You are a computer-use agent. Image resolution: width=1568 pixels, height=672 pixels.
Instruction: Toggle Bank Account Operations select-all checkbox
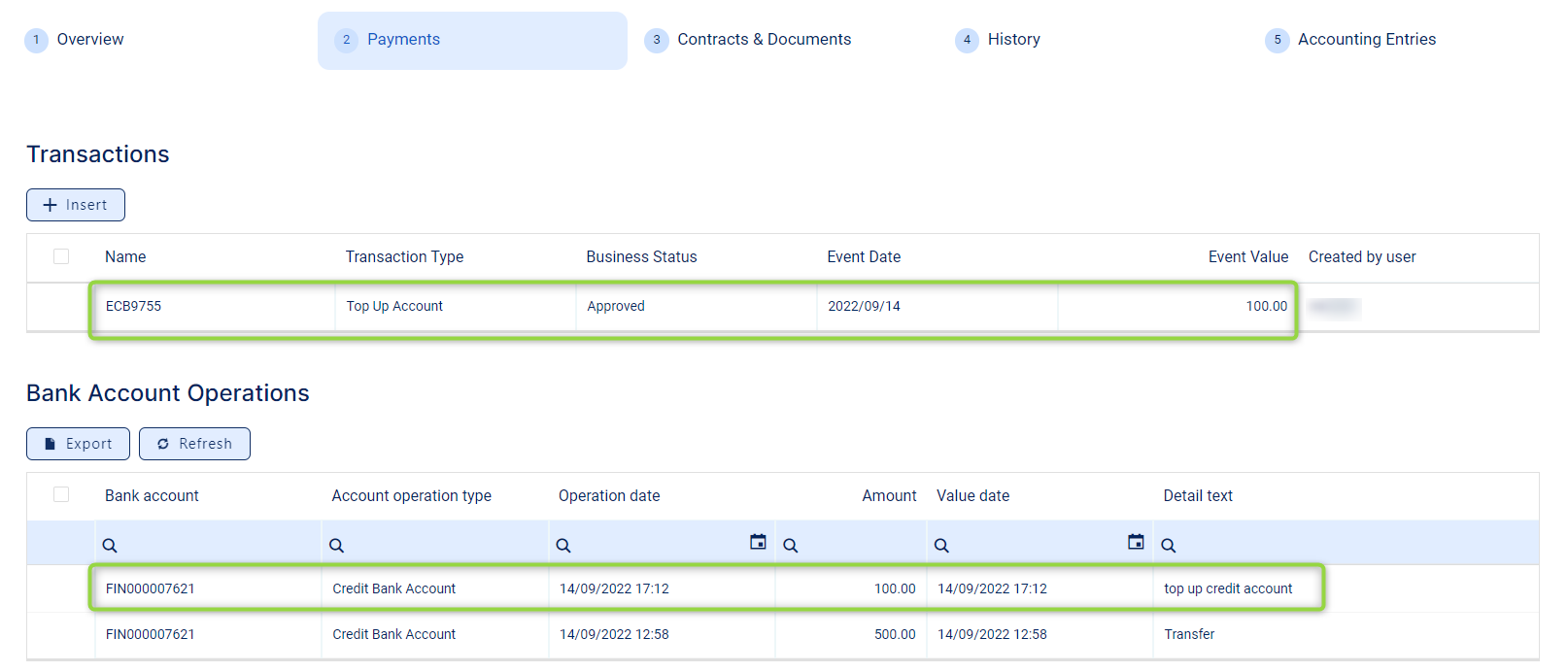61,495
